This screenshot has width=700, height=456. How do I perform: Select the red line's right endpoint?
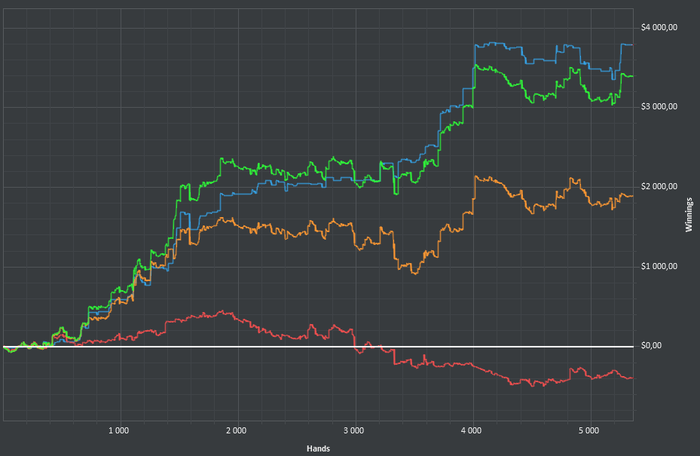[632, 378]
